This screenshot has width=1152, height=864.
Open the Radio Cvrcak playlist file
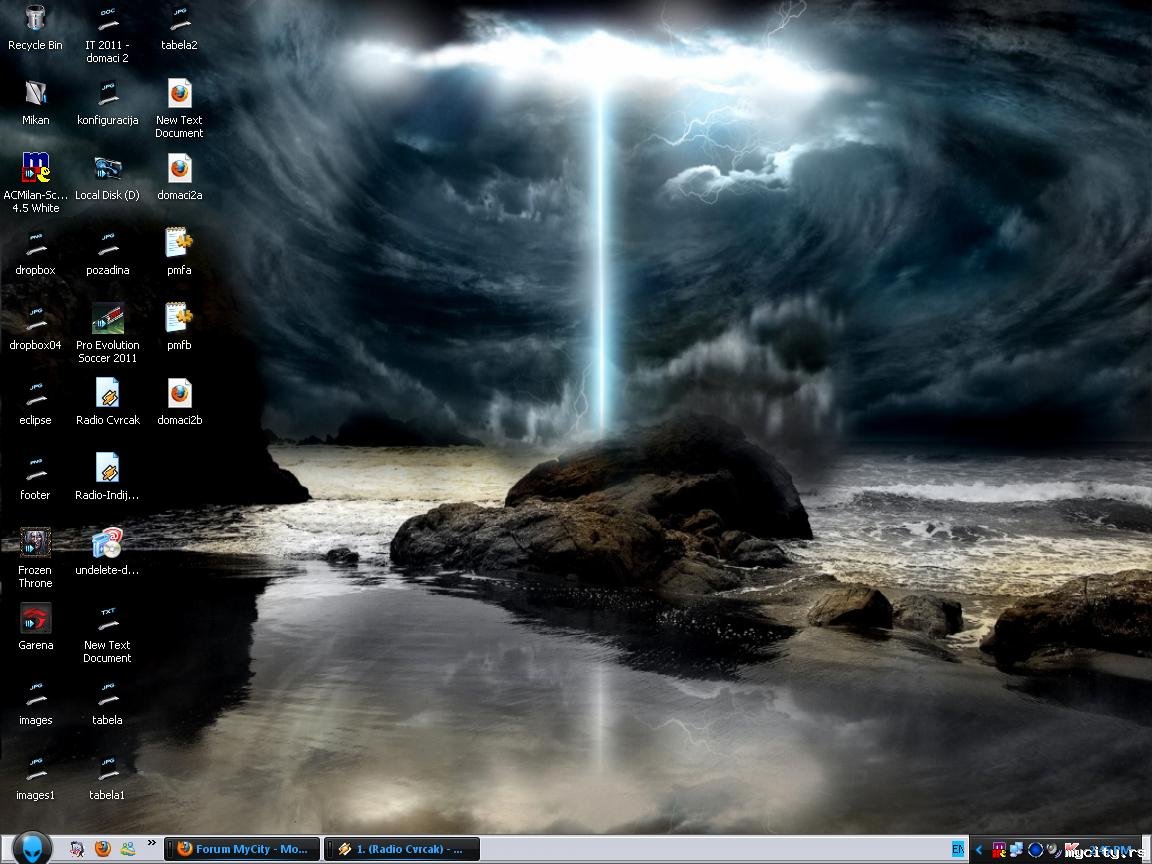click(107, 402)
